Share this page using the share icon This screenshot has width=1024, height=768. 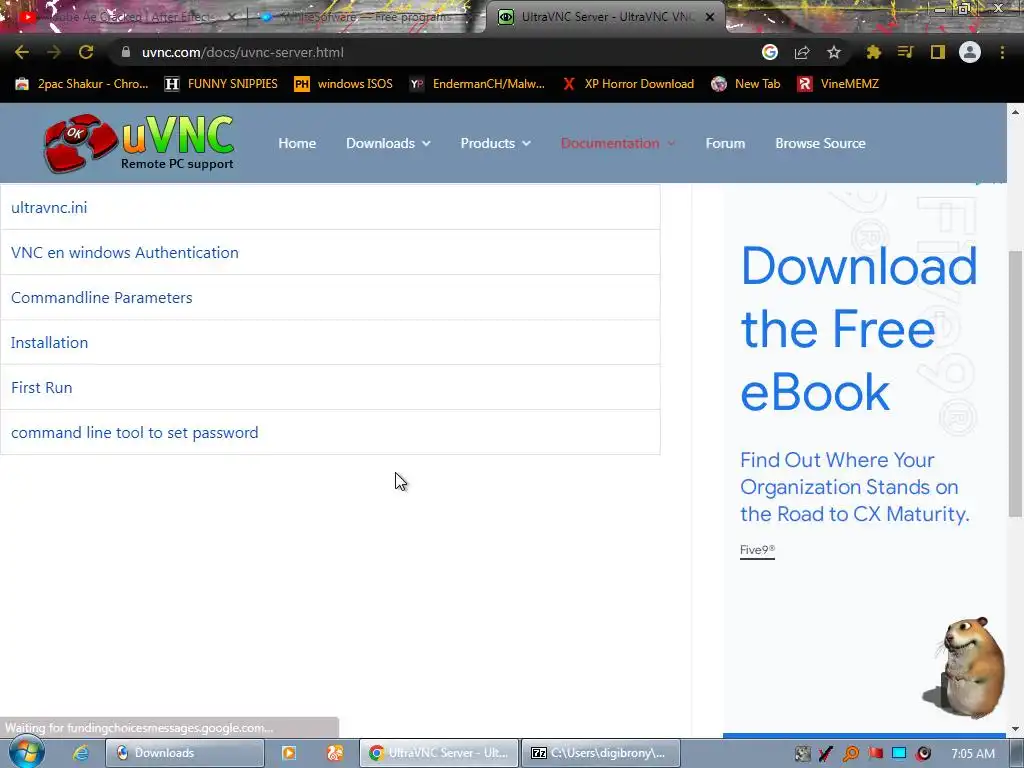(x=802, y=52)
